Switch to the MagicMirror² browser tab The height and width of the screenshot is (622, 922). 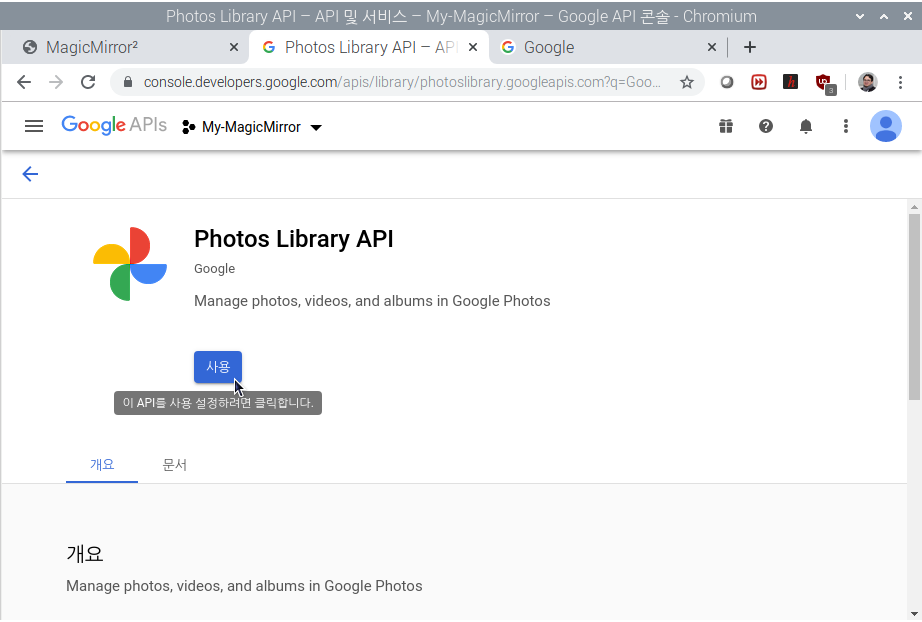pyautogui.click(x=124, y=47)
